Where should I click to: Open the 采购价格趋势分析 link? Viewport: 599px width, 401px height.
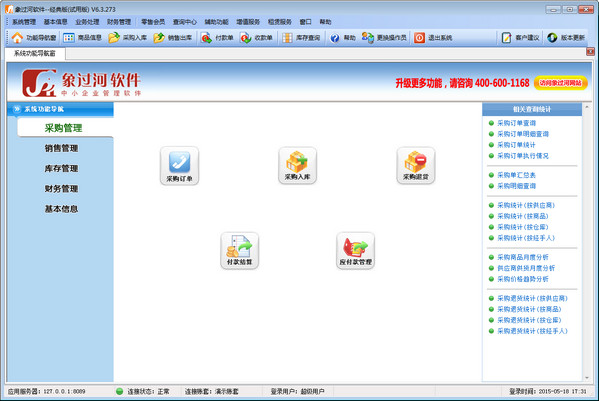tap(523, 279)
